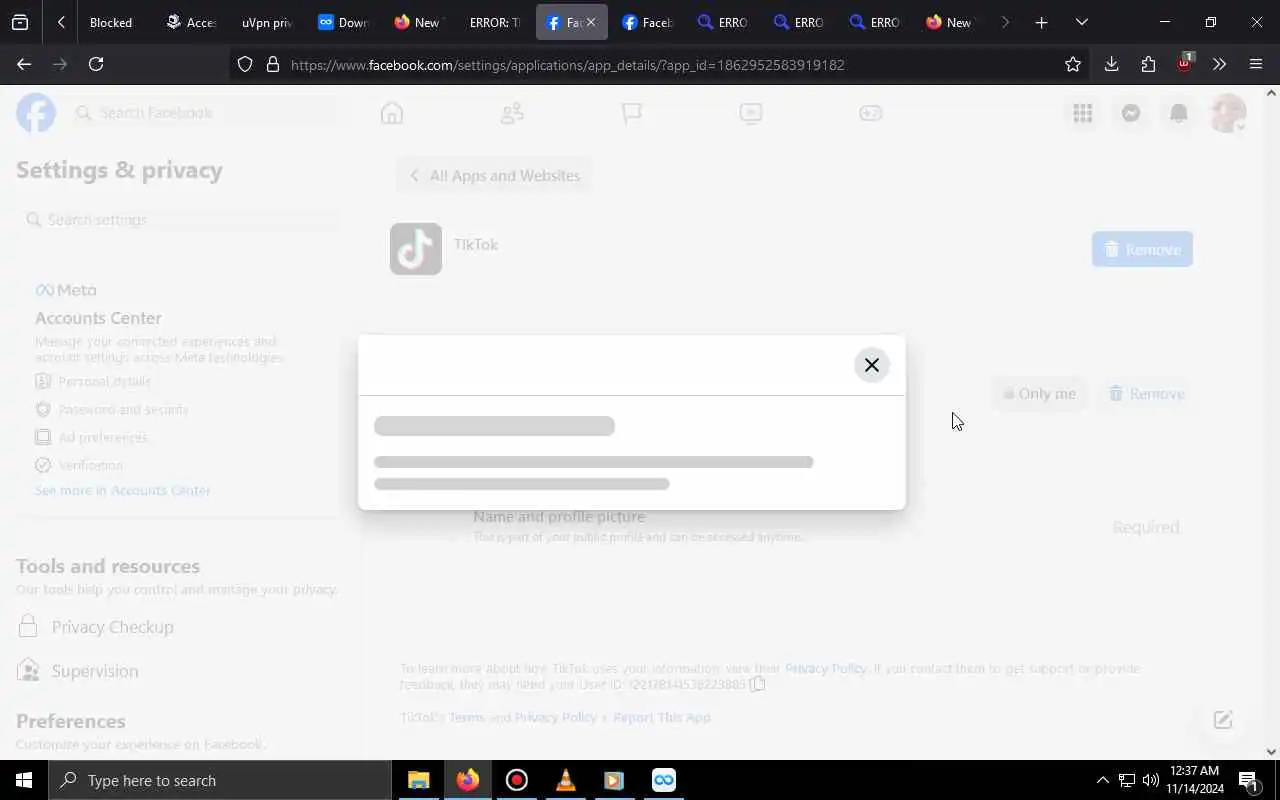This screenshot has width=1280, height=800.
Task: Open the Facebook Home icon
Action: pyautogui.click(x=392, y=113)
